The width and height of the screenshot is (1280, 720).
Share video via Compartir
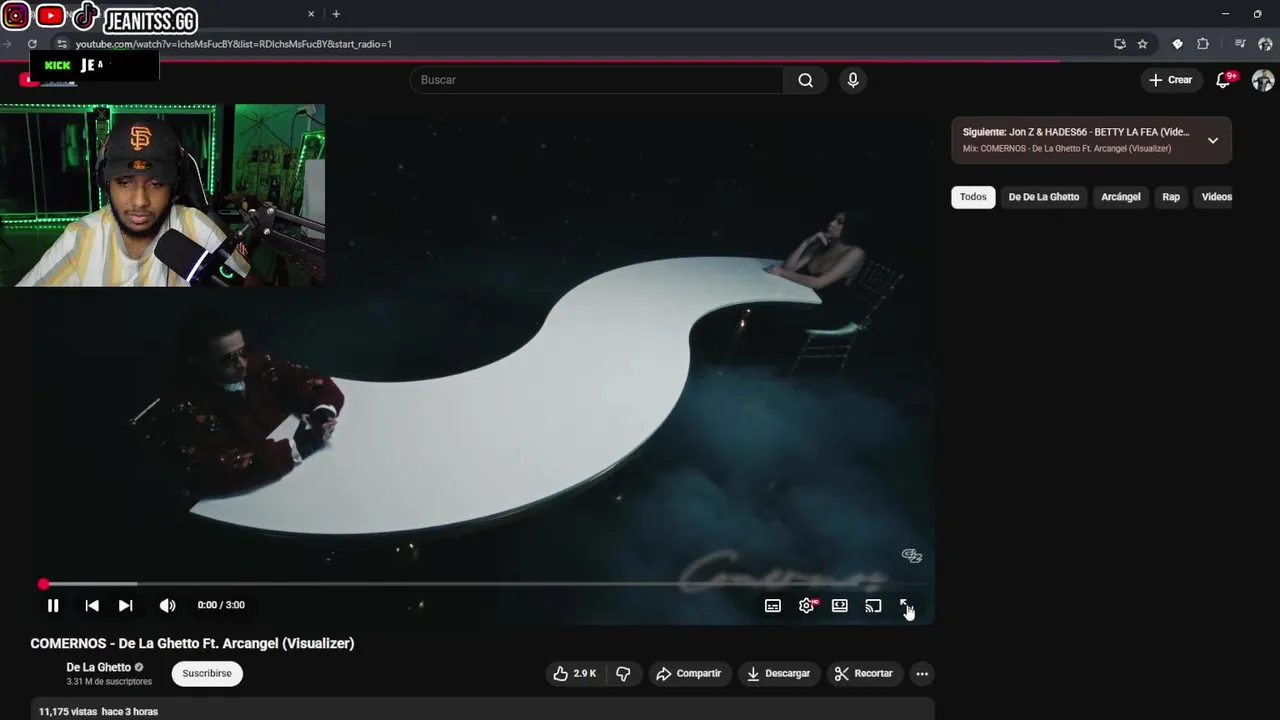click(x=689, y=674)
